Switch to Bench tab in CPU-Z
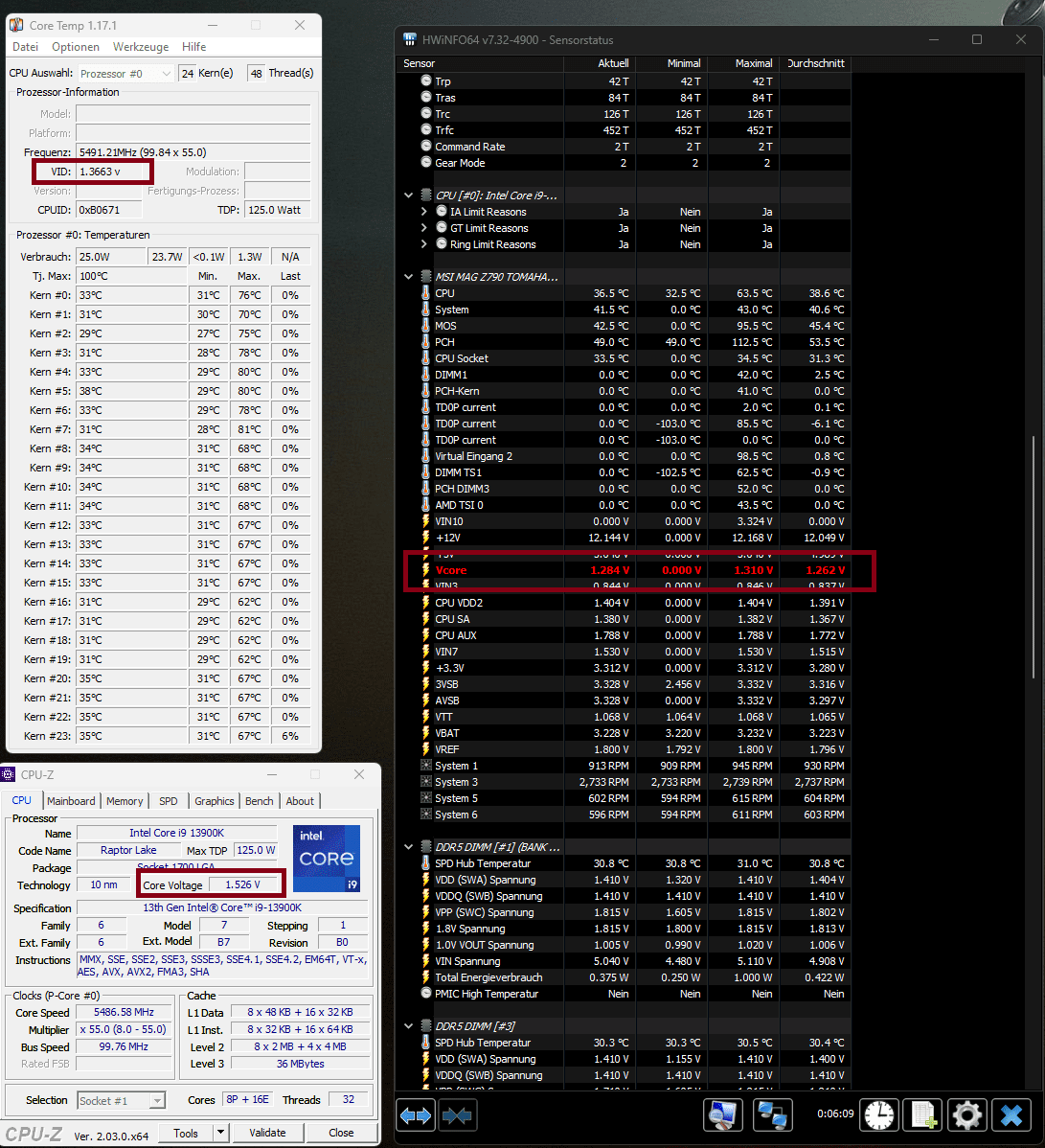1045x1148 pixels. 259,801
